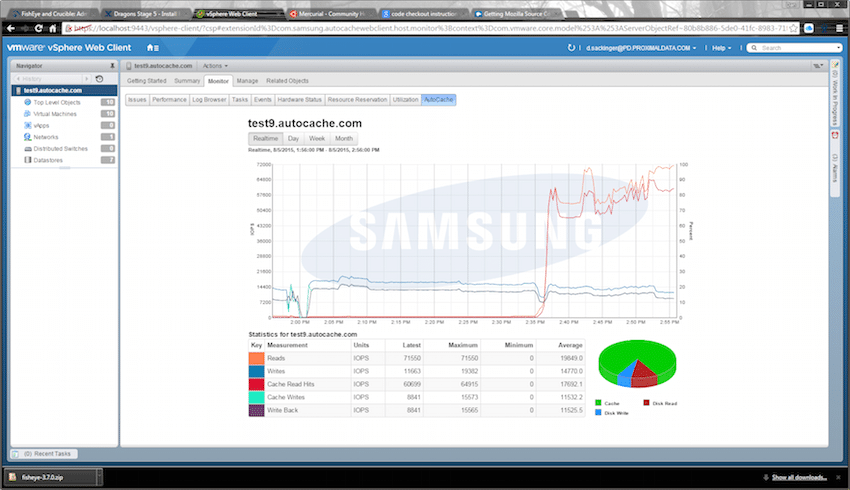Click the orange Reads color key
Viewport: 850px width, 490px height.
click(x=256, y=358)
